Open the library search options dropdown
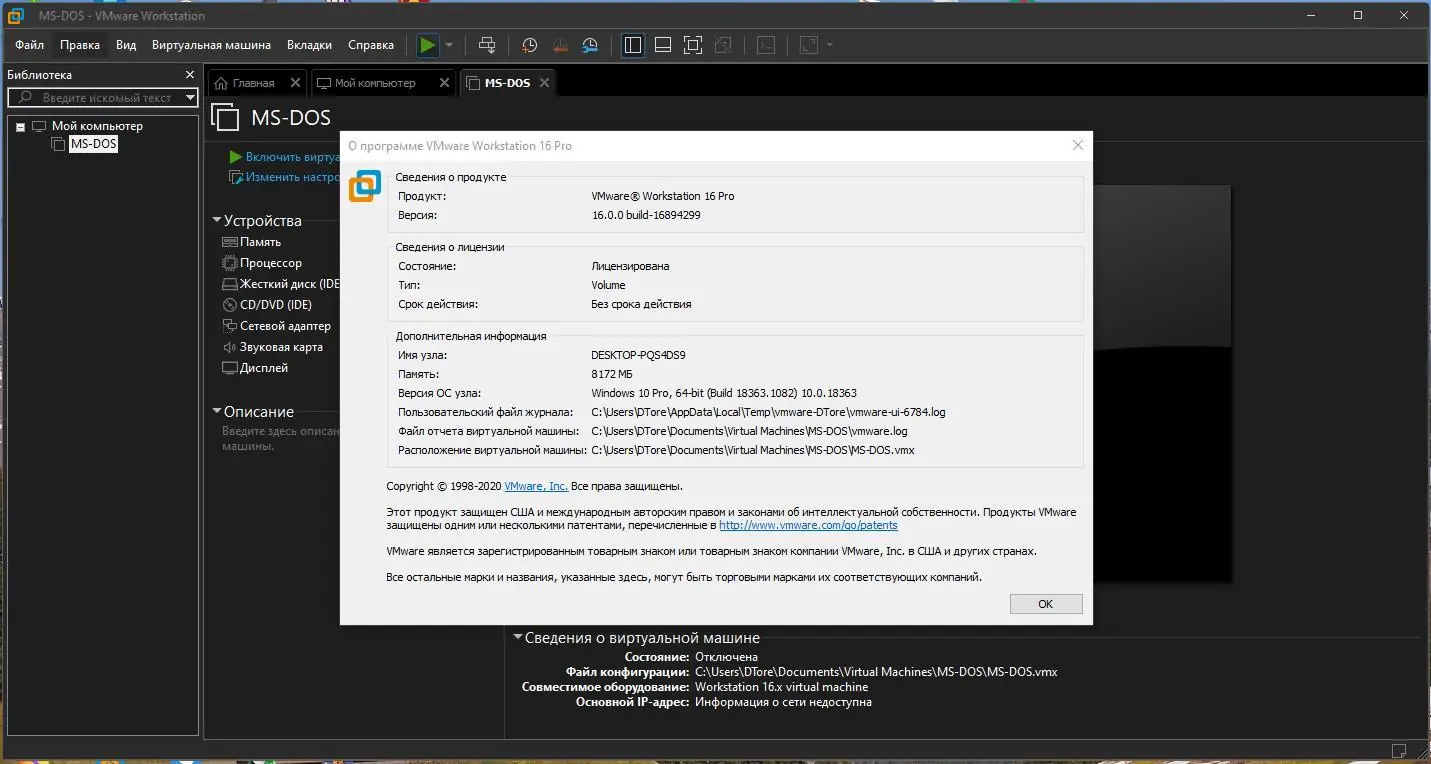1431x764 pixels. point(190,98)
